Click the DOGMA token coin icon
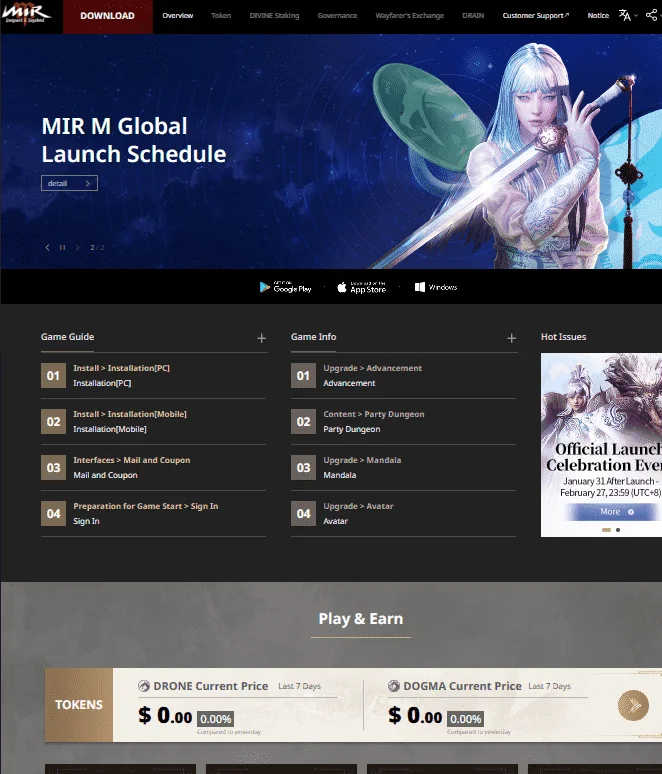This screenshot has width=662, height=774. [393, 686]
